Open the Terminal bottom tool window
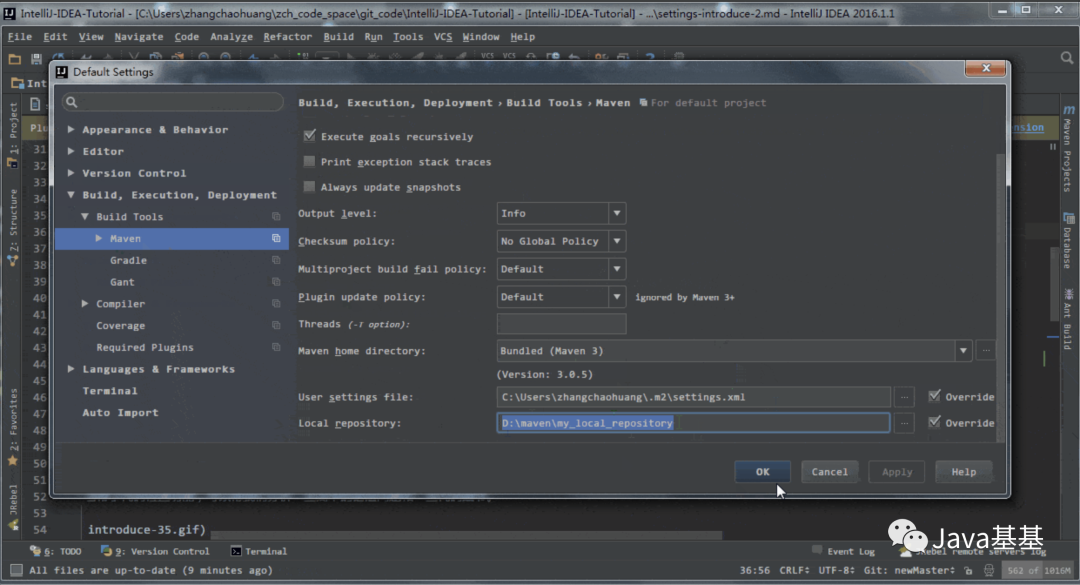Screen dimensions: 1080x585 coord(259,551)
